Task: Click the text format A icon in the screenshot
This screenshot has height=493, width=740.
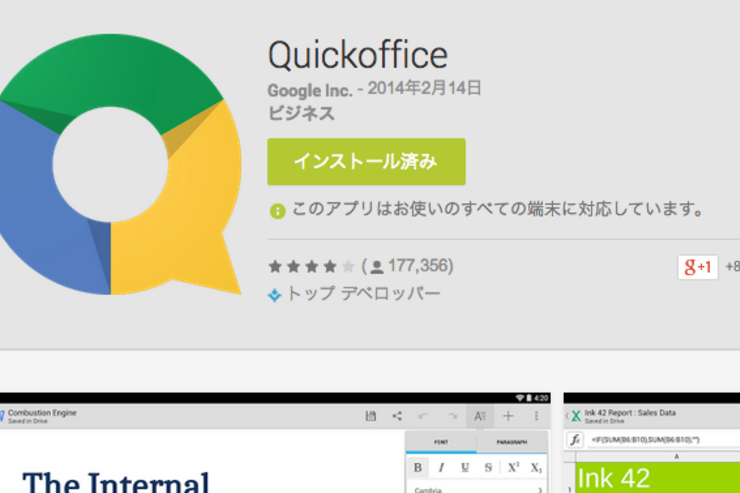Action: (x=480, y=416)
